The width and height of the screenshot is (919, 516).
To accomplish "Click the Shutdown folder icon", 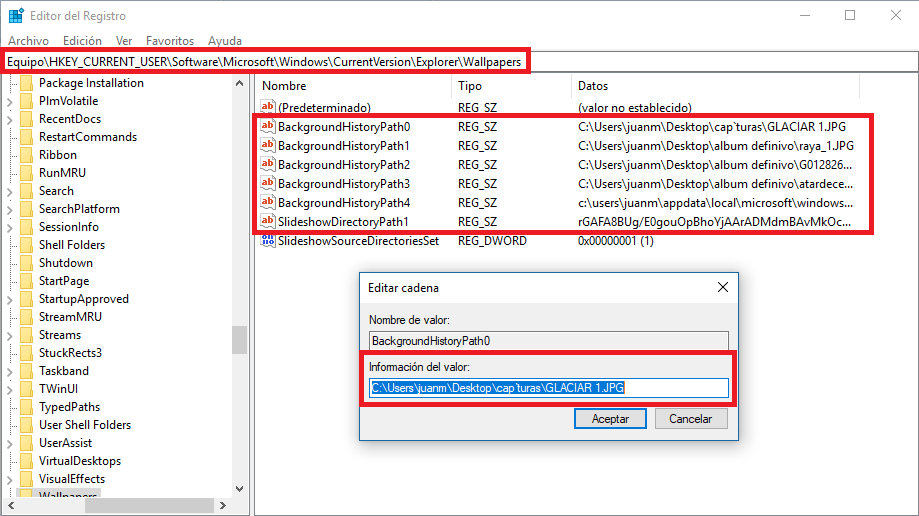I will (26, 263).
